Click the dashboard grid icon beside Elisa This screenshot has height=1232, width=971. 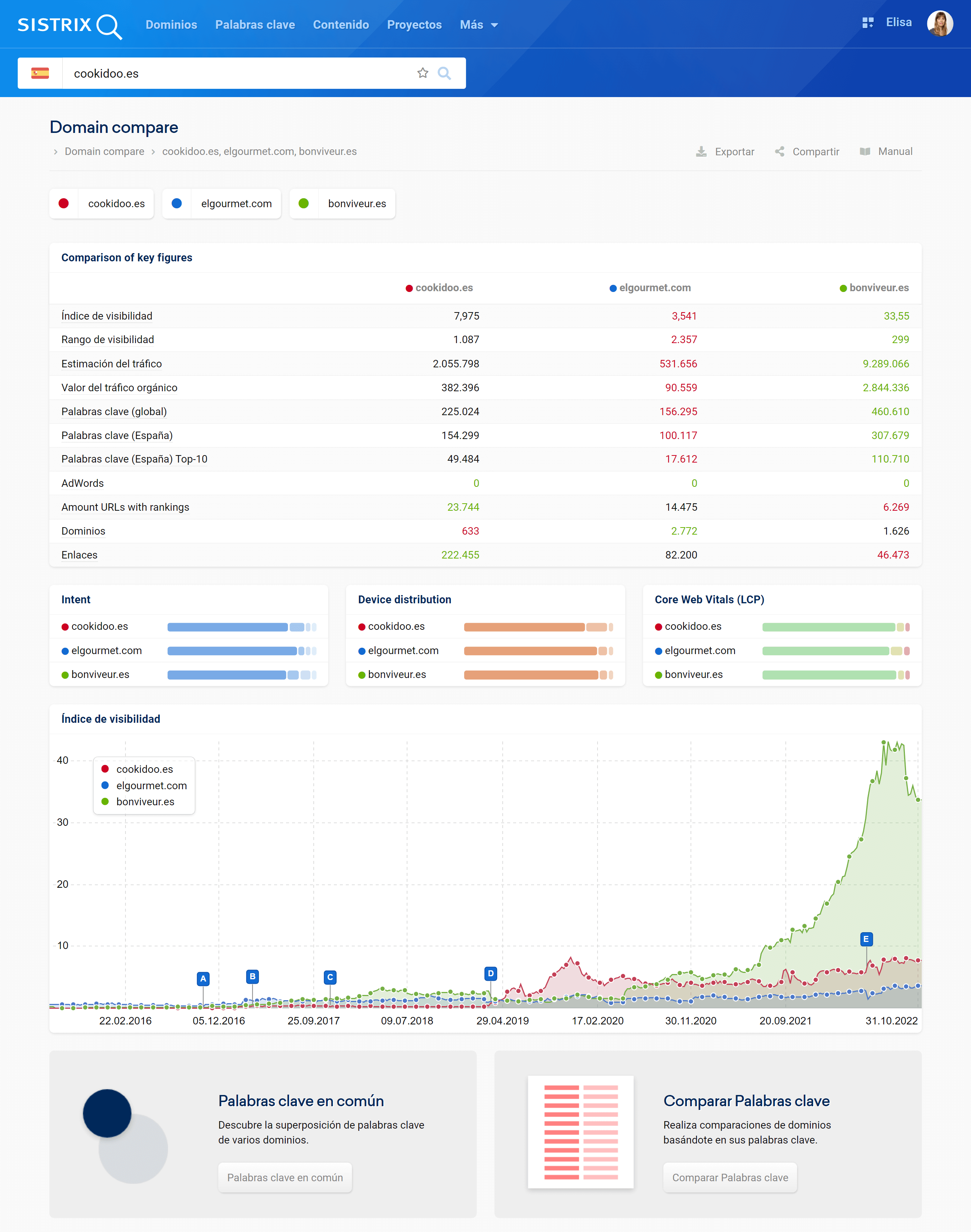point(868,23)
